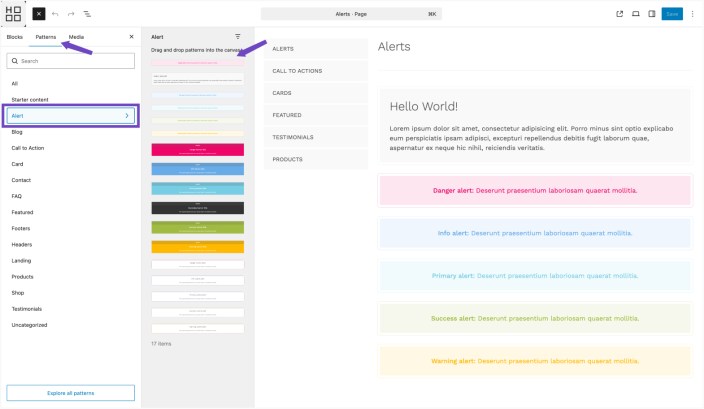Switch to the Media tab
The height and width of the screenshot is (409, 704).
click(76, 37)
